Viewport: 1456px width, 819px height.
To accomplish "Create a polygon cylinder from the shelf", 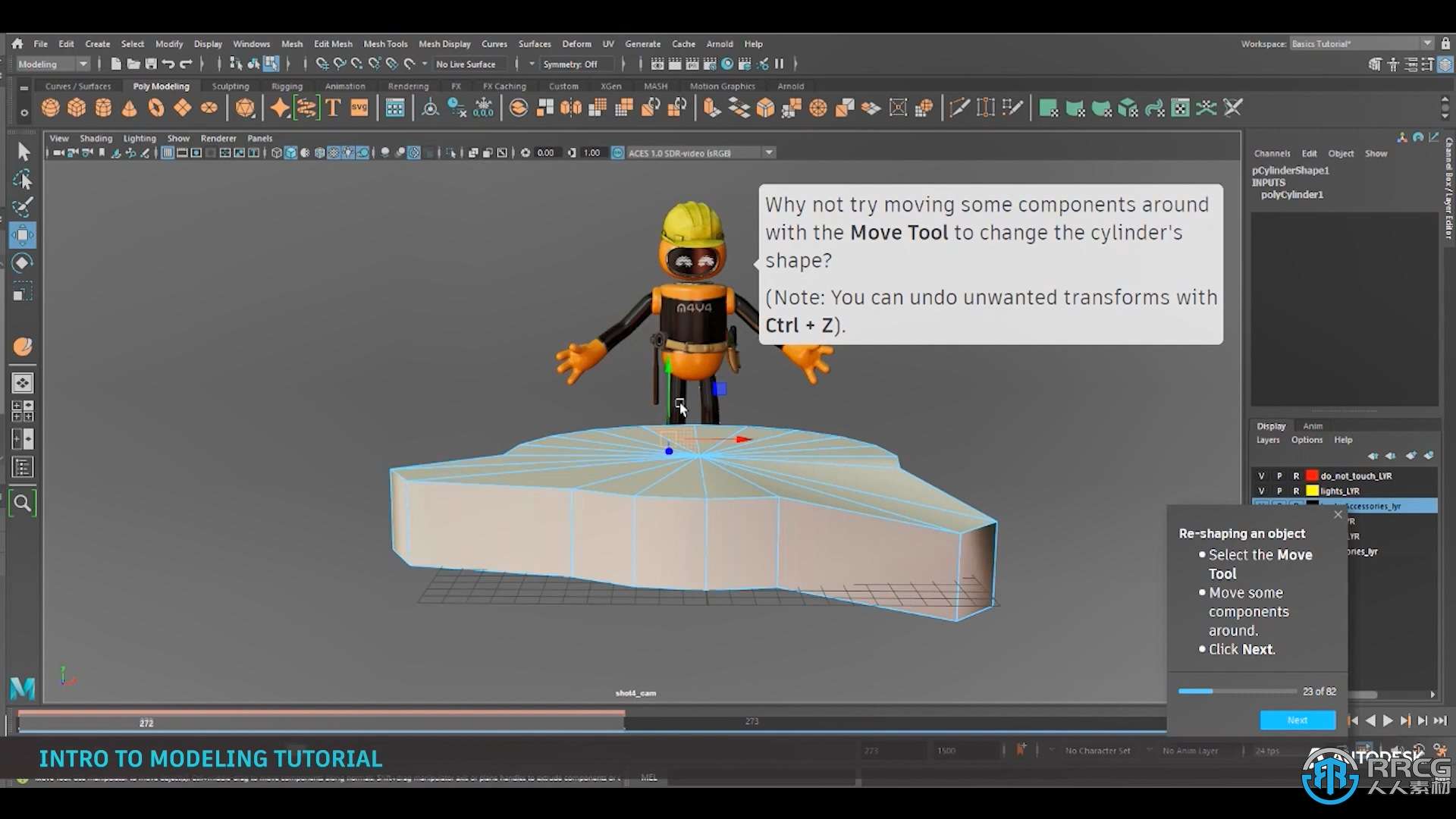I will coord(103,108).
